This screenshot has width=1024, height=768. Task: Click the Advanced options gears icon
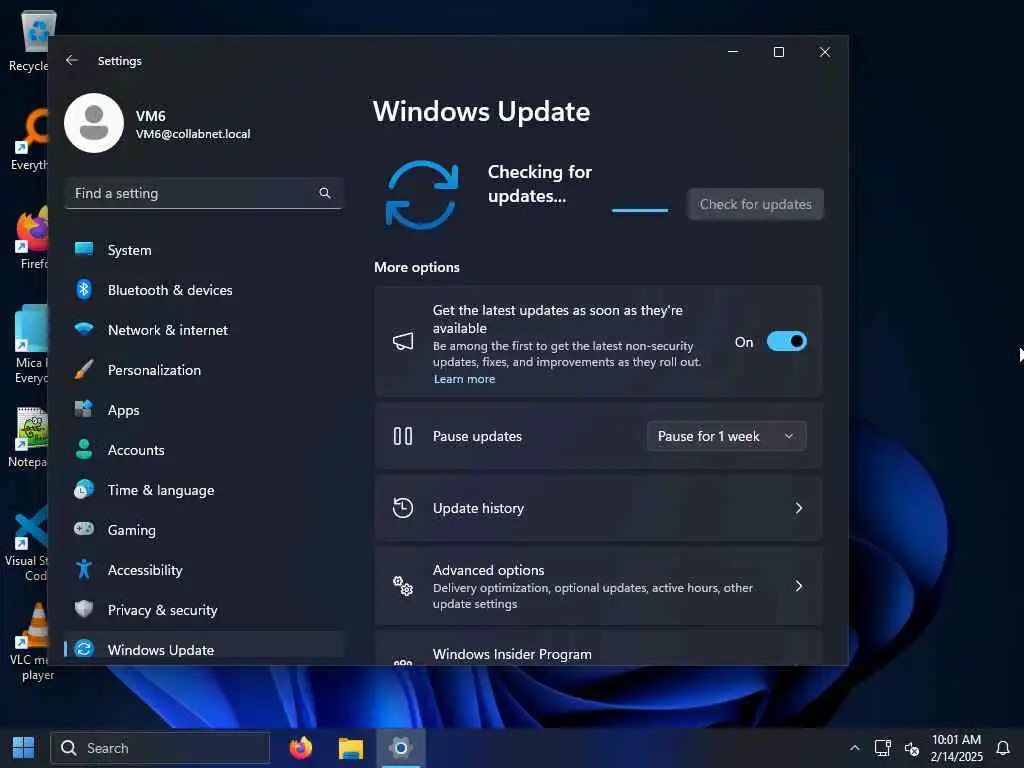[403, 586]
